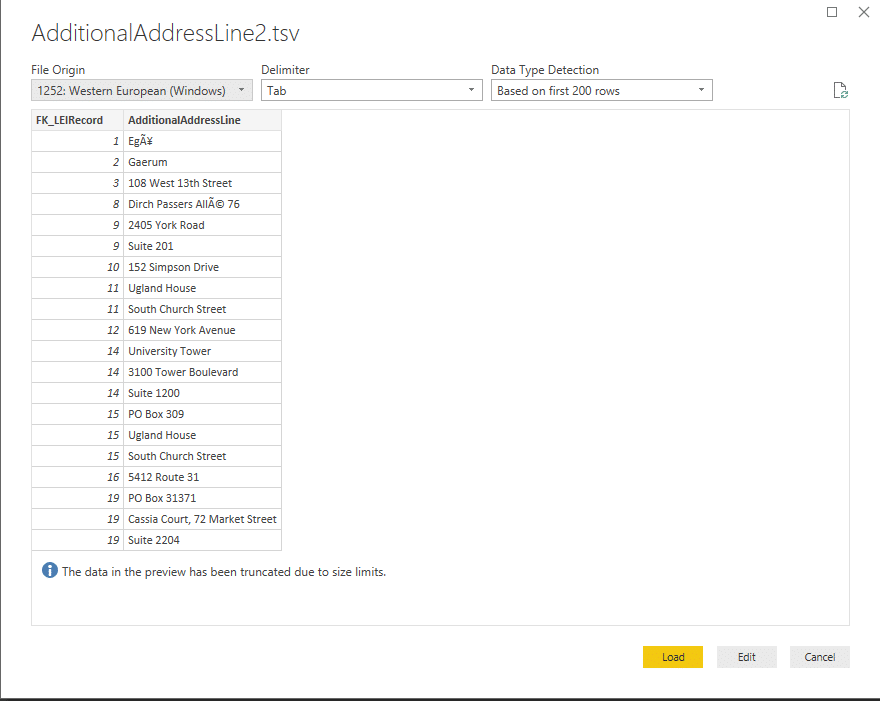Select the 'Suite 201' cell
This screenshot has height=701, width=880.
[x=202, y=246]
